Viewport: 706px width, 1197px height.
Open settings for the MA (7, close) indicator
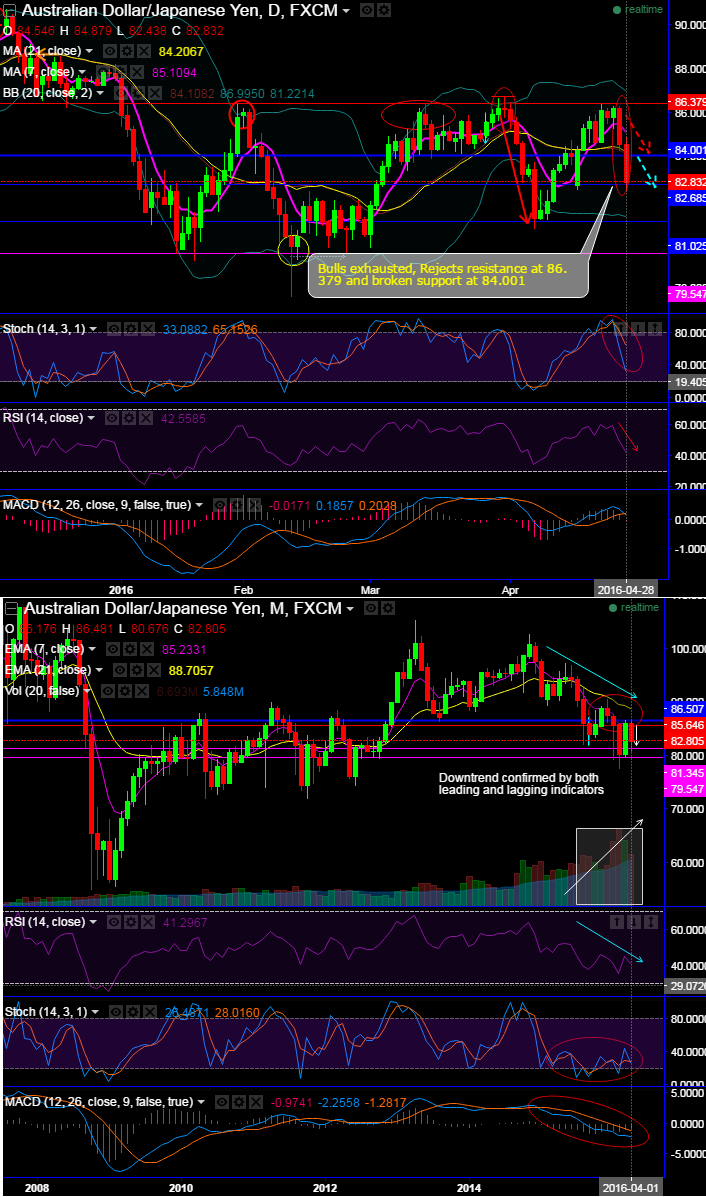pos(120,73)
